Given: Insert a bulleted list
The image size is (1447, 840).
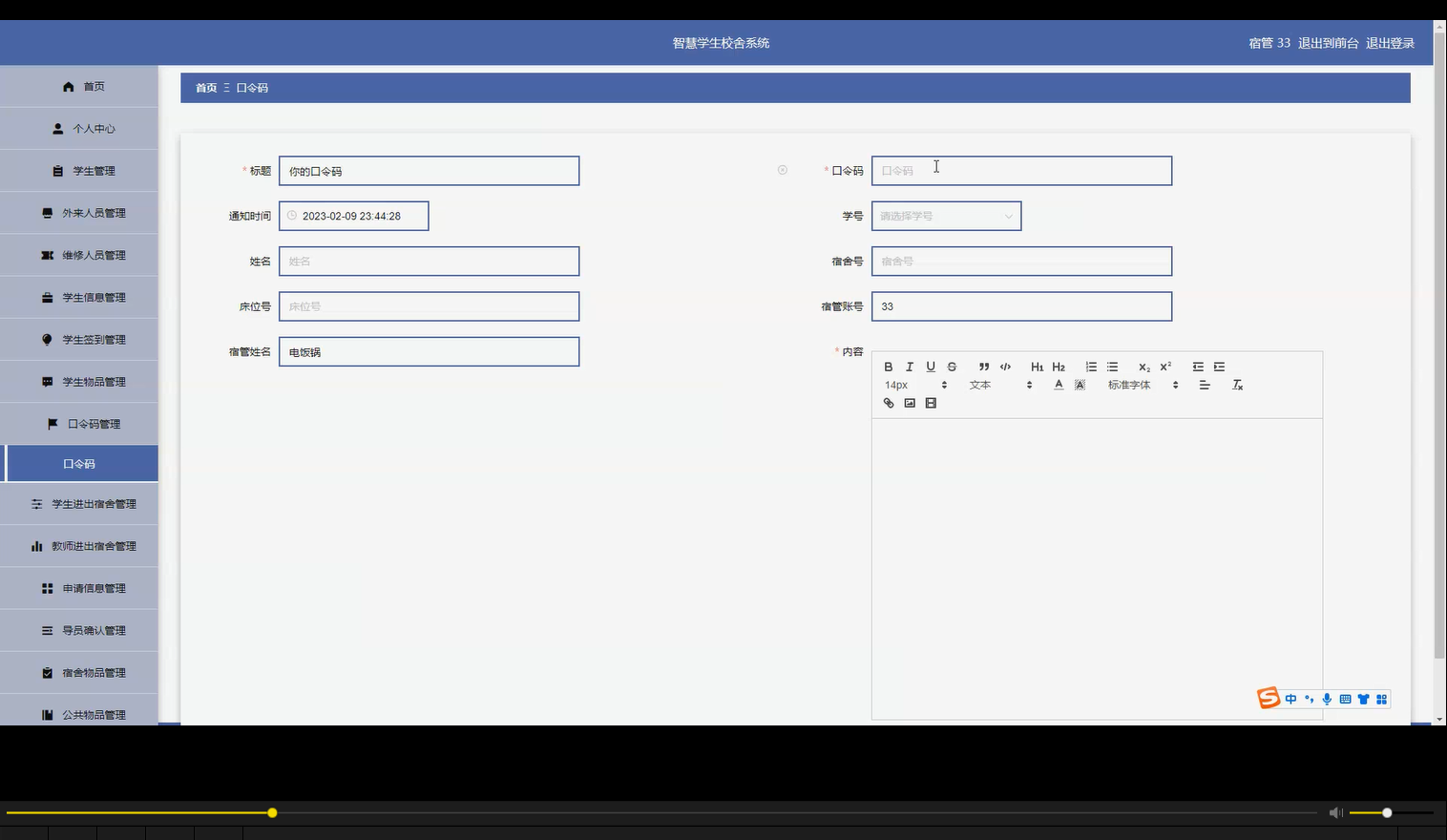Looking at the screenshot, I should point(1112,367).
